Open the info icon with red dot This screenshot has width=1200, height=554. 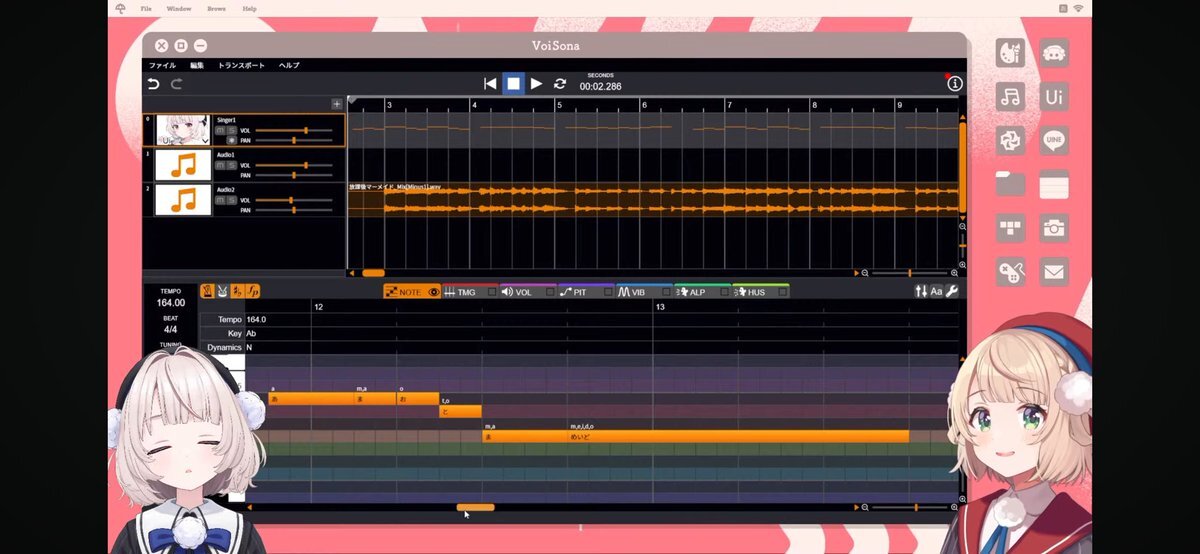(954, 84)
